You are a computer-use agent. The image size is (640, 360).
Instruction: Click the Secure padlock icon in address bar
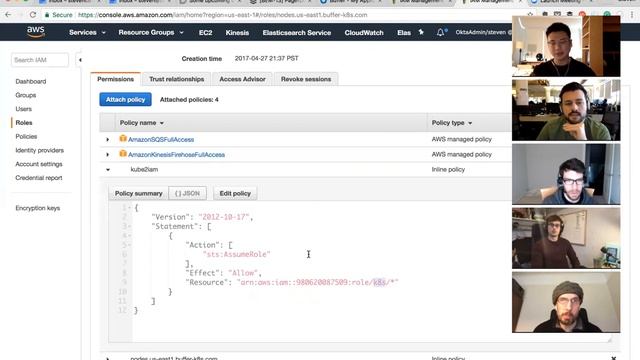(x=47, y=15)
